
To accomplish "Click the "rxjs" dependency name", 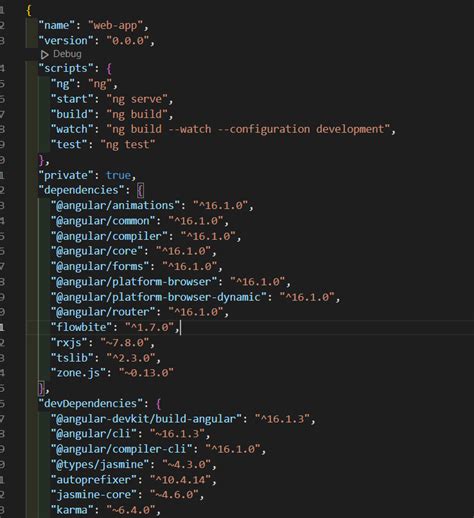I will click(69, 343).
